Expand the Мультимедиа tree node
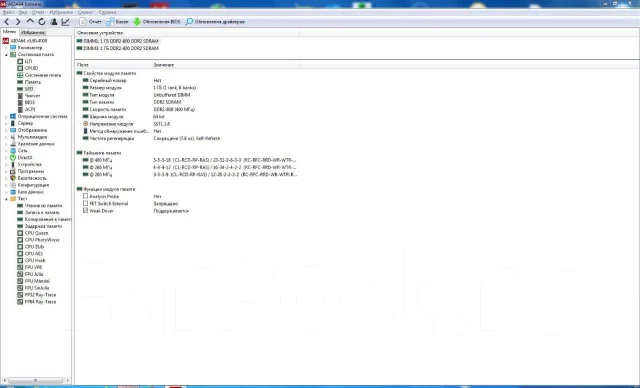 click(6, 137)
